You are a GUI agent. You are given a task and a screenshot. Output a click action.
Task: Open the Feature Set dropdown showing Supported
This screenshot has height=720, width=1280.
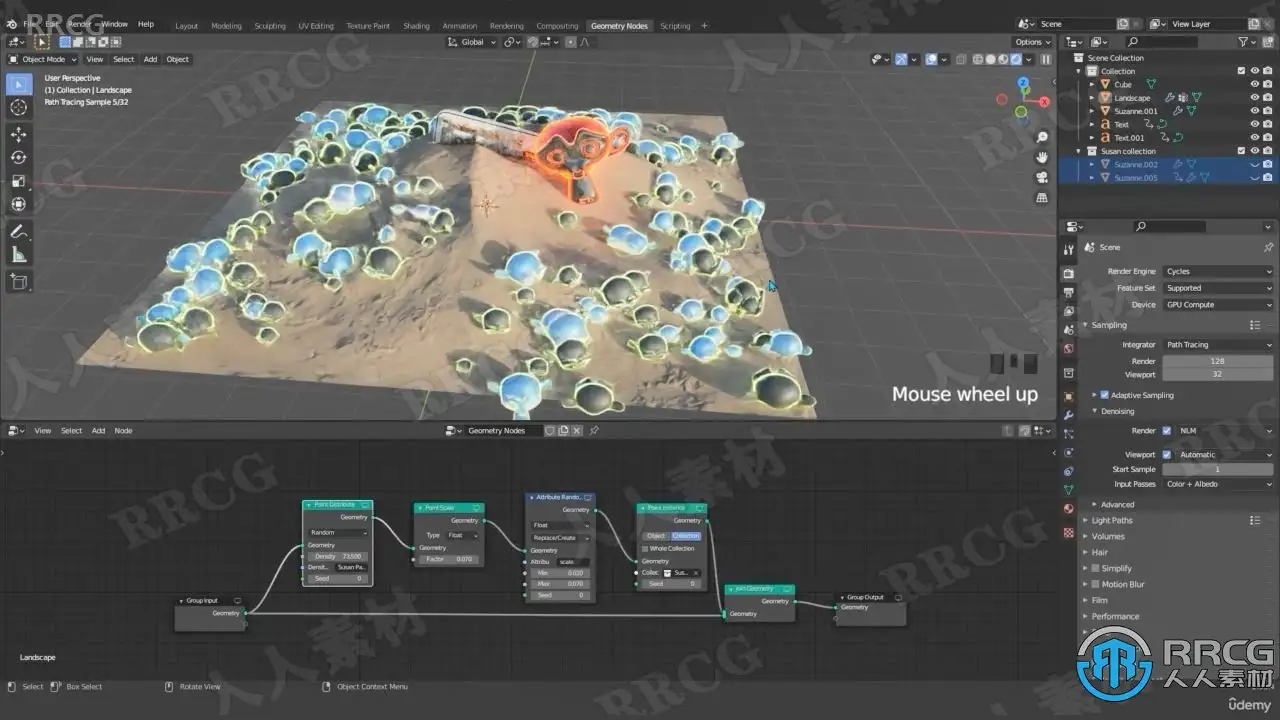1218,288
